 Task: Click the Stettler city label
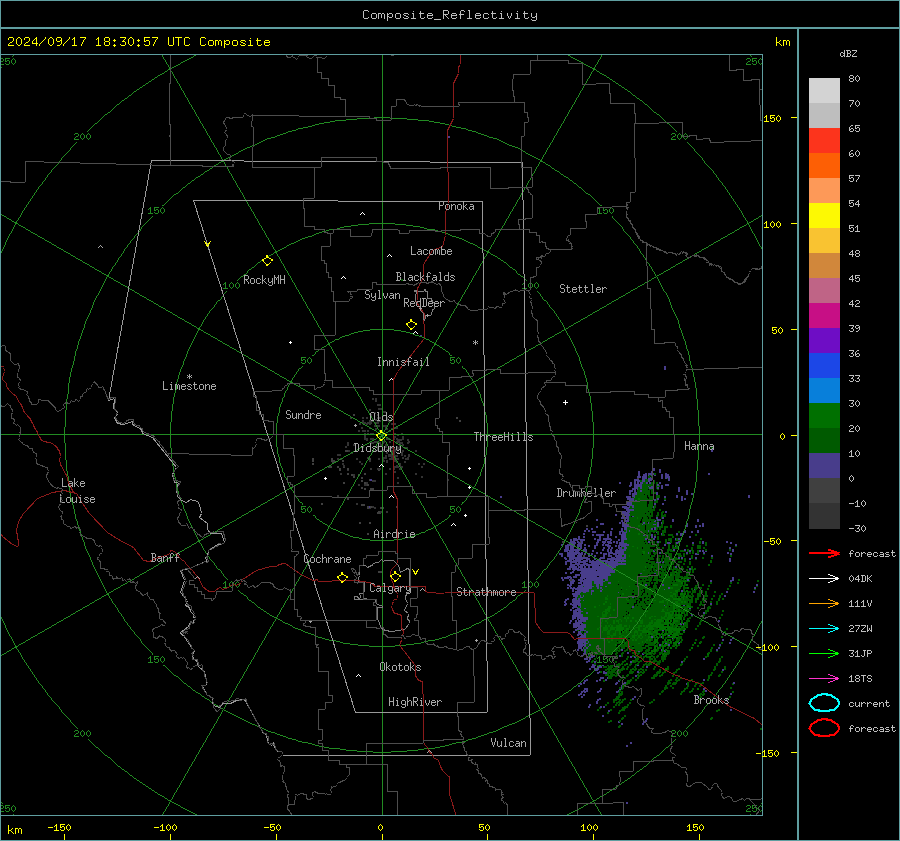[583, 289]
